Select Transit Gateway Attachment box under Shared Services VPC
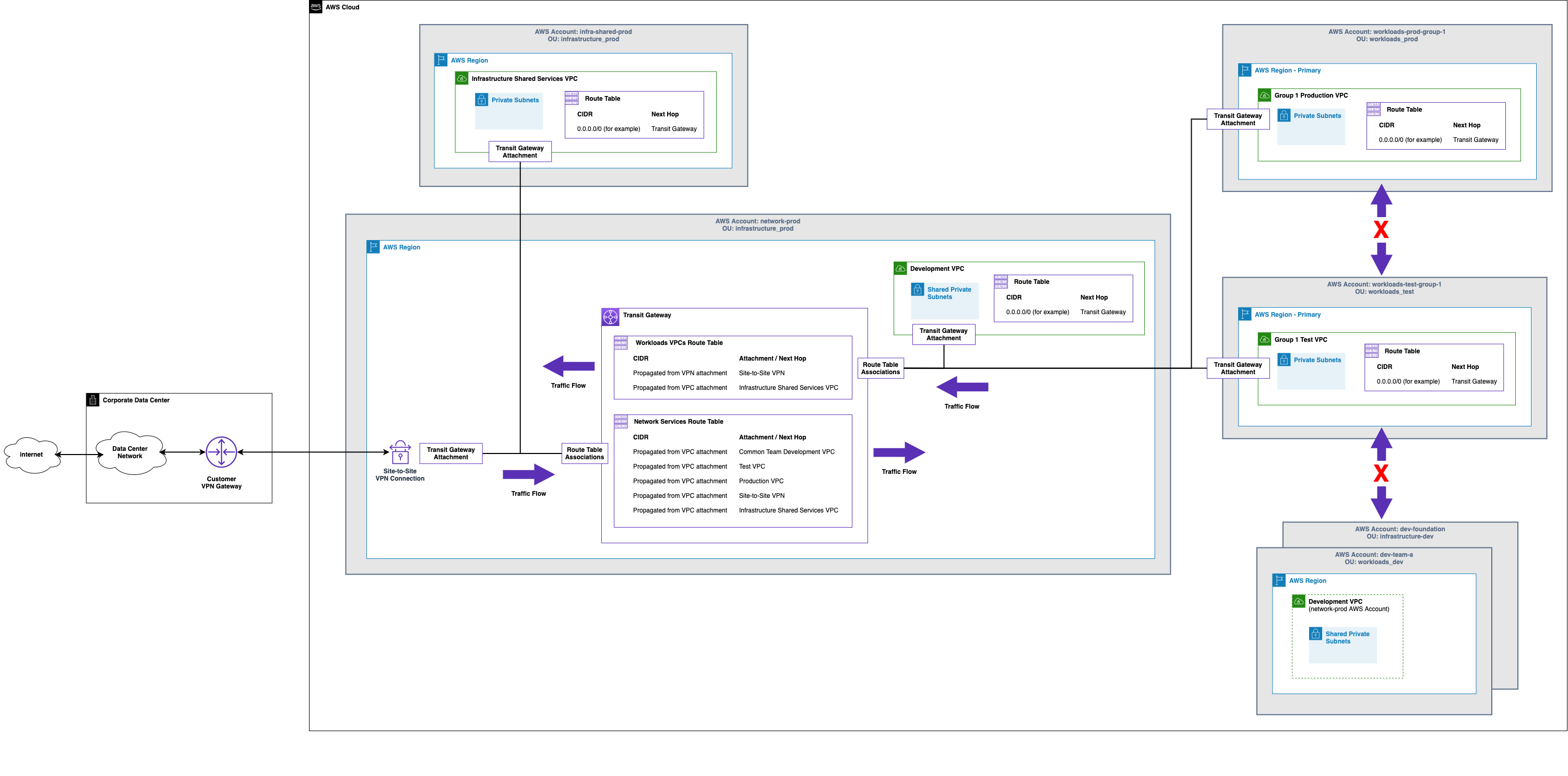This screenshot has width=1568, height=776. point(520,151)
